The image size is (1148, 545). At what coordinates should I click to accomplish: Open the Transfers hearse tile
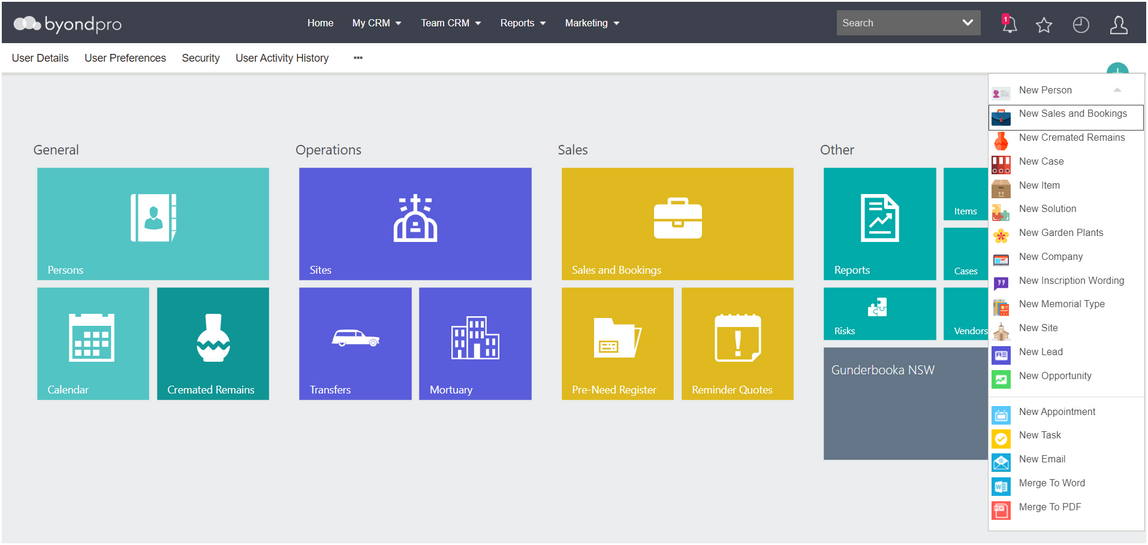355,344
